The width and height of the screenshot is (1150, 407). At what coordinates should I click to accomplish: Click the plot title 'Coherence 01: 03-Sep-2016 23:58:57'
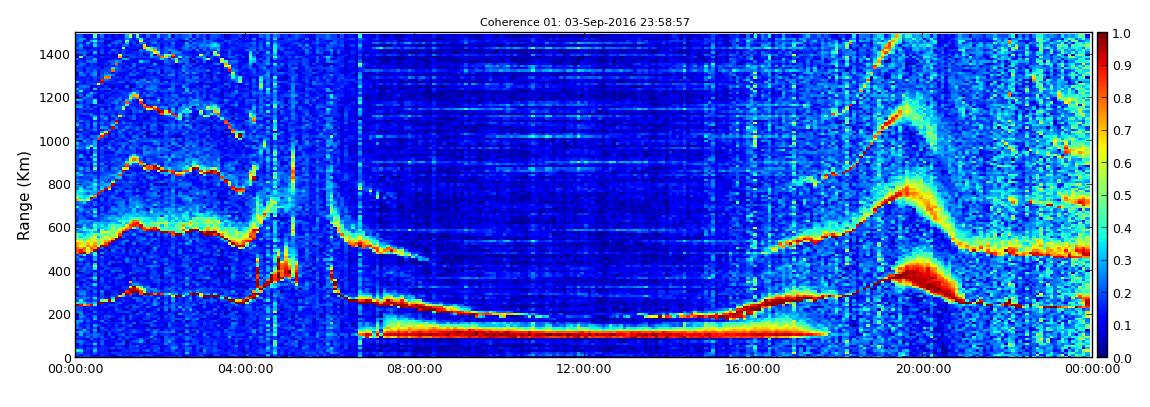click(585, 23)
